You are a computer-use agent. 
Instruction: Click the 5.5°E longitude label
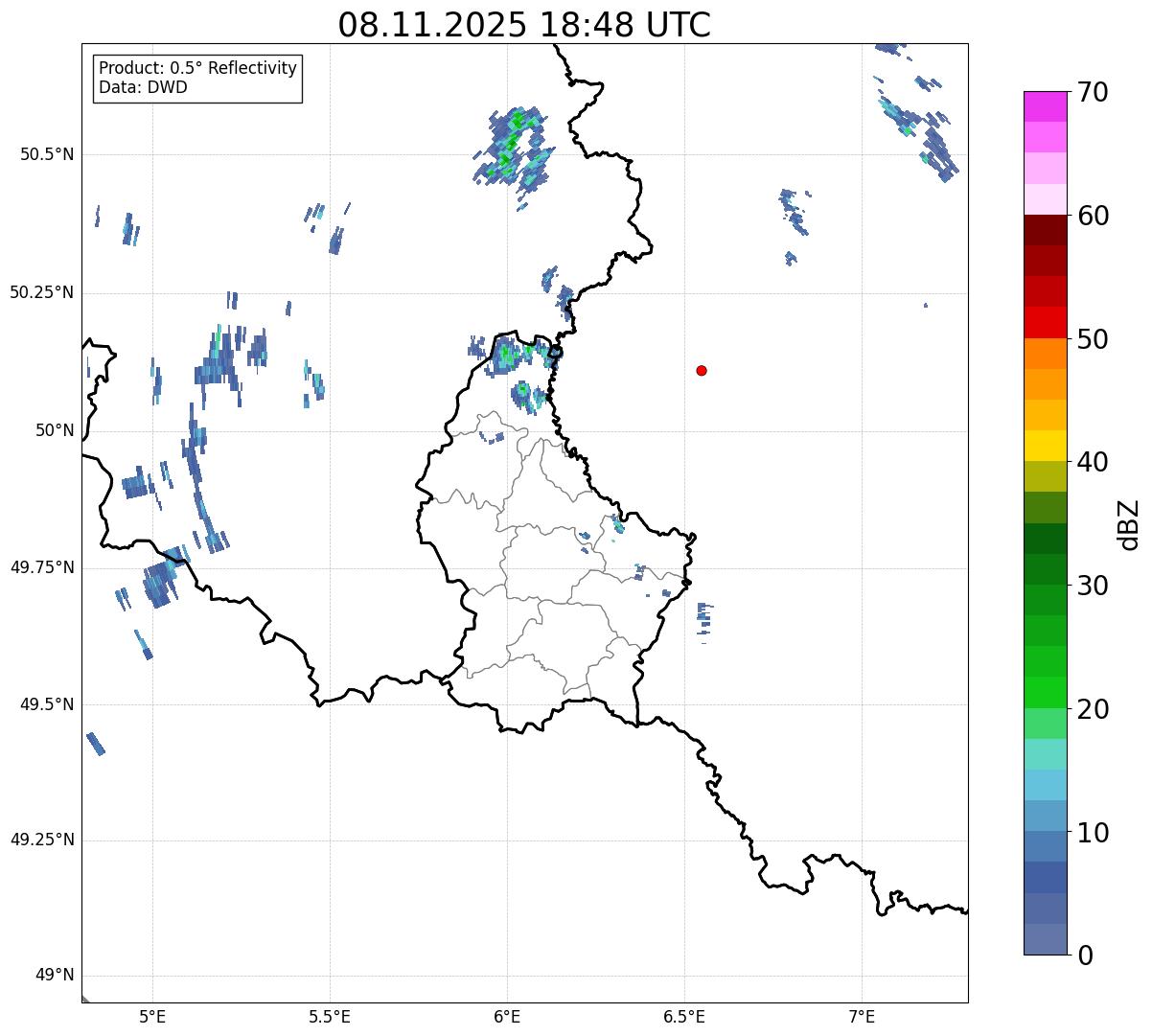point(330,1016)
